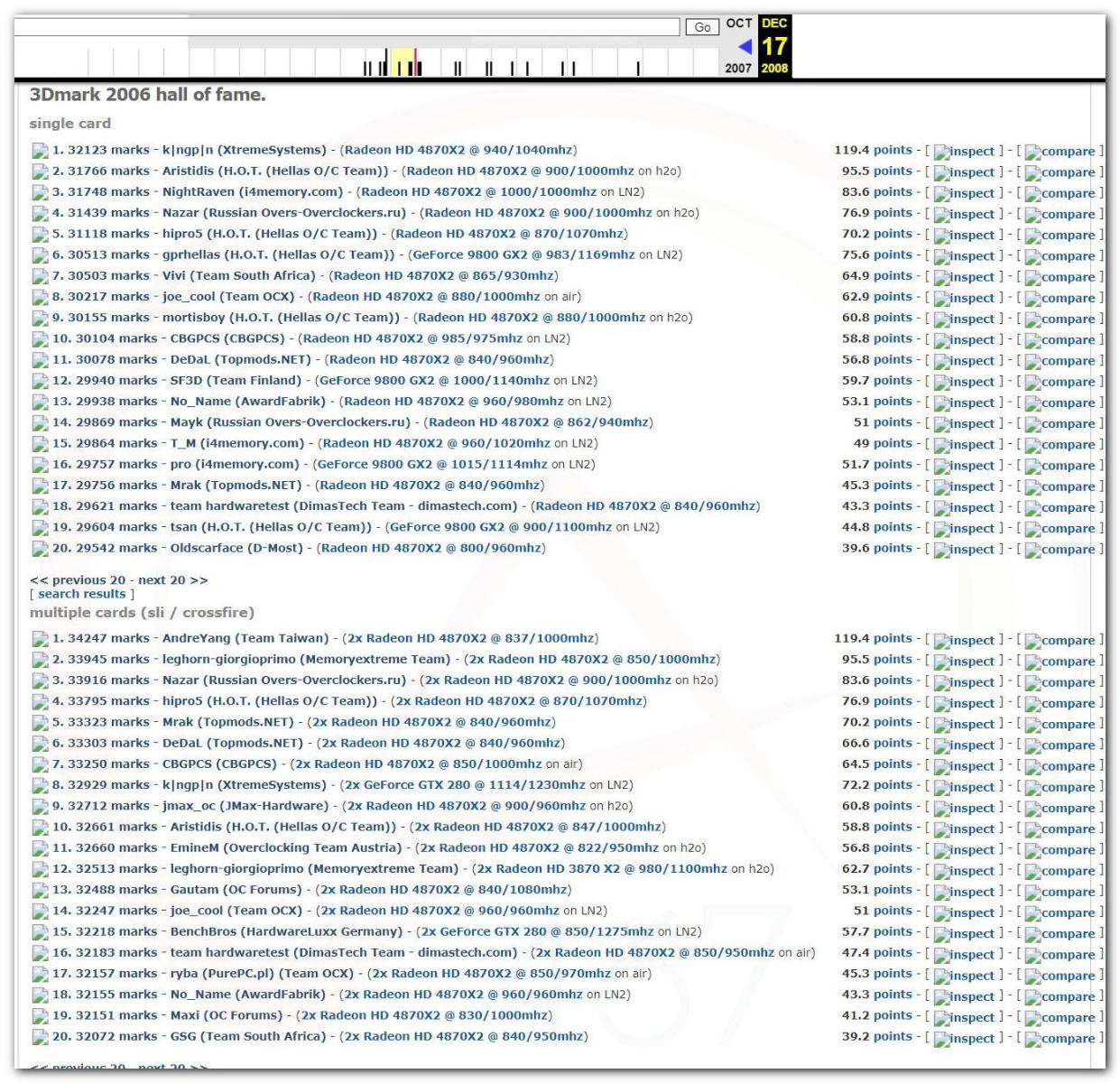Viewport: 1120px width, 1083px height.
Task: Click the blue previous capture arrow near OCT
Action: (745, 46)
